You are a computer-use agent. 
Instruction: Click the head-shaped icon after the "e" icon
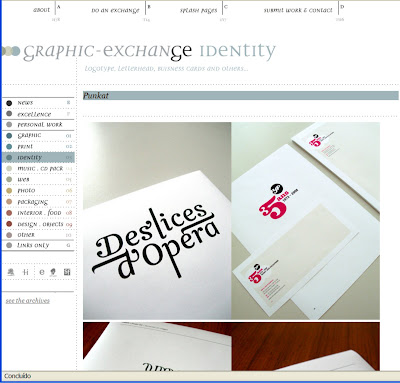tap(53, 272)
